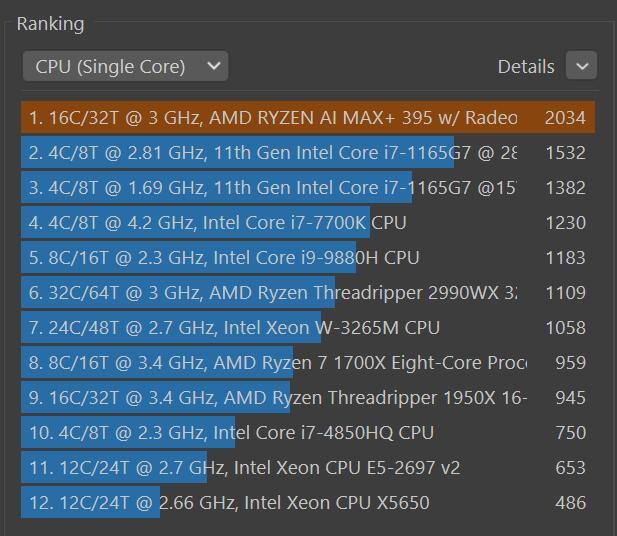Select the 2.81 GHz Core i7-1165G7 row

pos(272,153)
